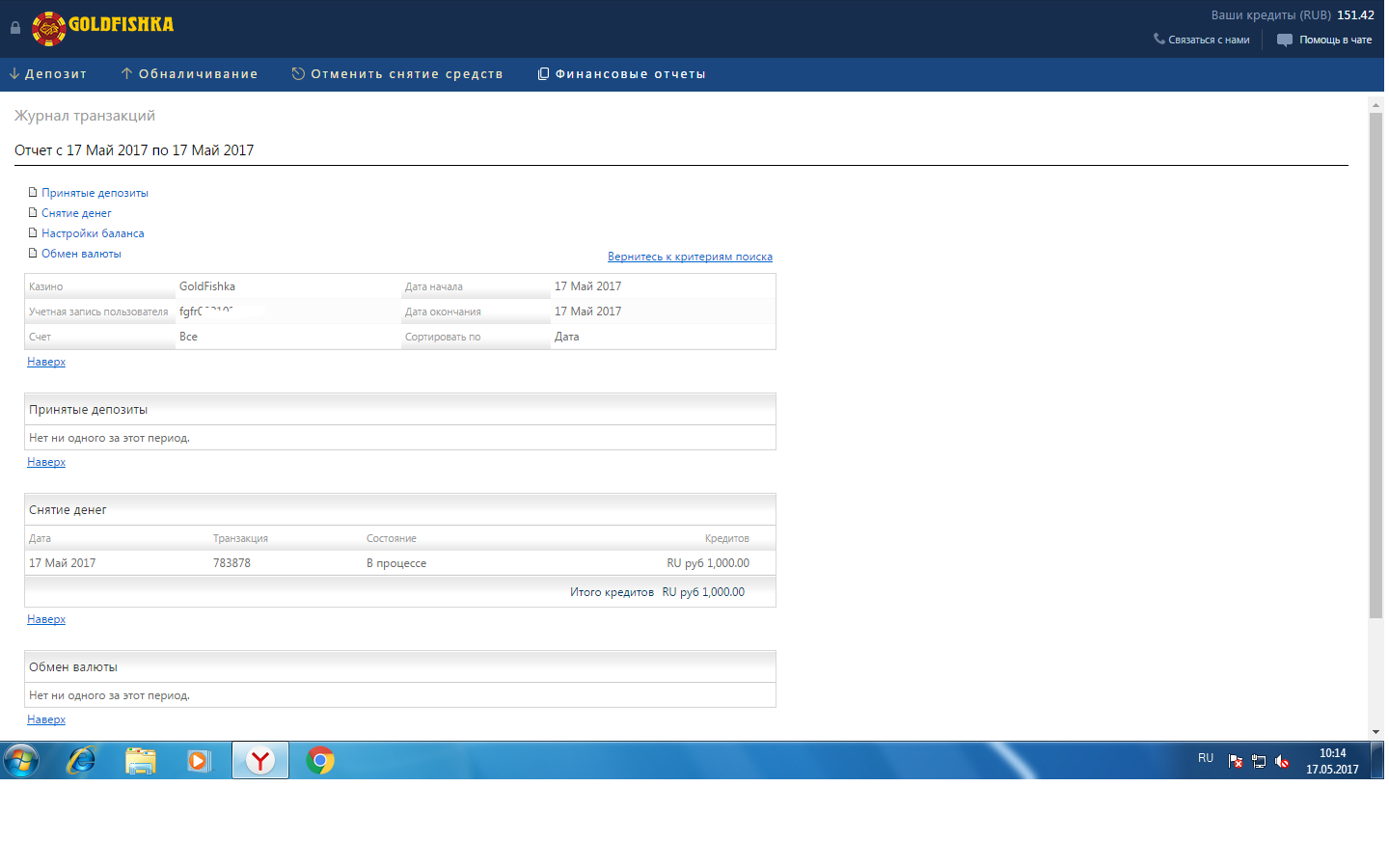The height and width of the screenshot is (868, 1389).
Task: Click Наверх link below Принятые депозиты table
Action: tap(46, 462)
